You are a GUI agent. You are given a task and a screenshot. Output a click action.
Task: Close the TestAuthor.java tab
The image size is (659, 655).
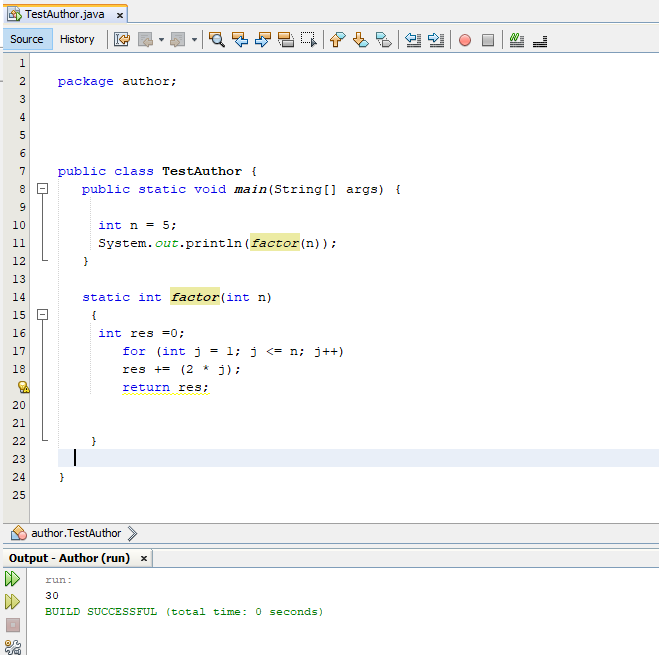coord(120,15)
